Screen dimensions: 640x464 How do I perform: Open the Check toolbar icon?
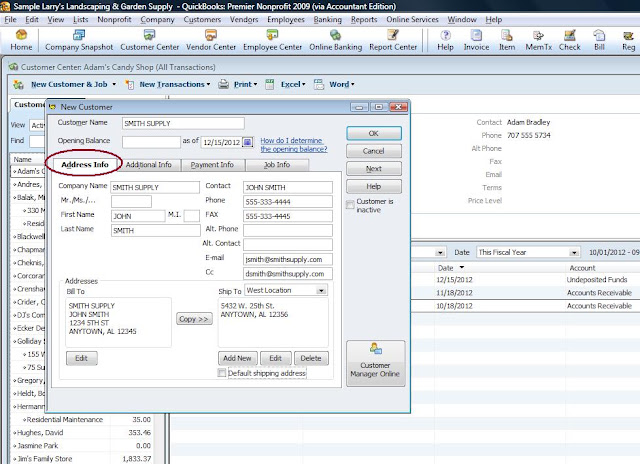(569, 40)
